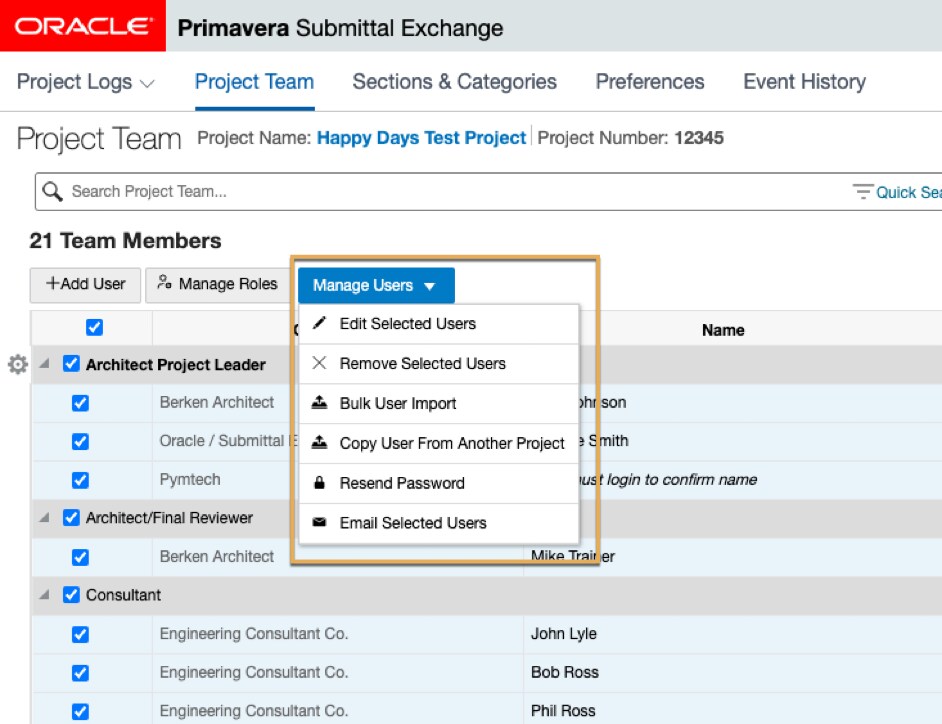Toggle the select-all checkbox in the table header

click(95, 328)
